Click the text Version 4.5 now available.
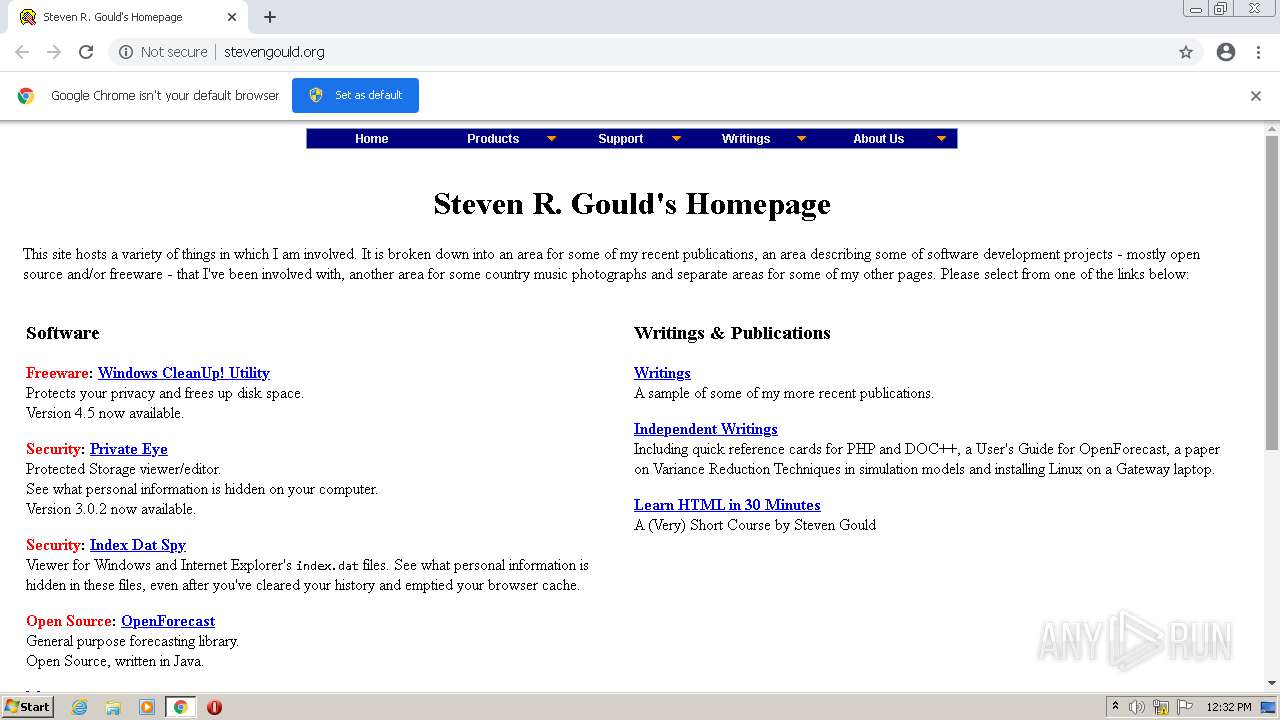This screenshot has width=1280, height=720. pyautogui.click(x=105, y=413)
